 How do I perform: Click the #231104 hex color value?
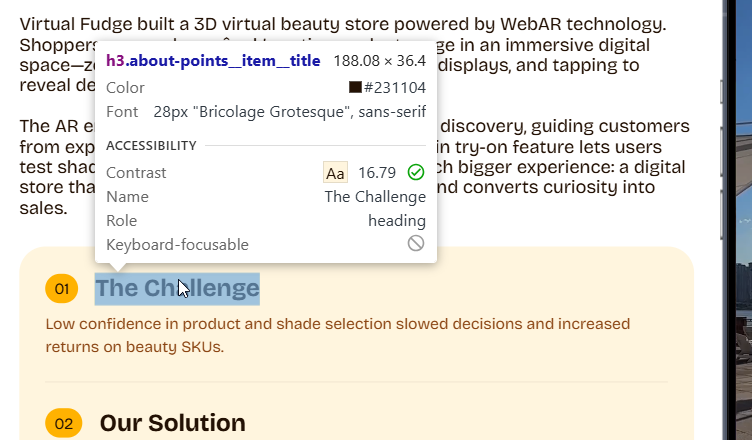point(395,87)
